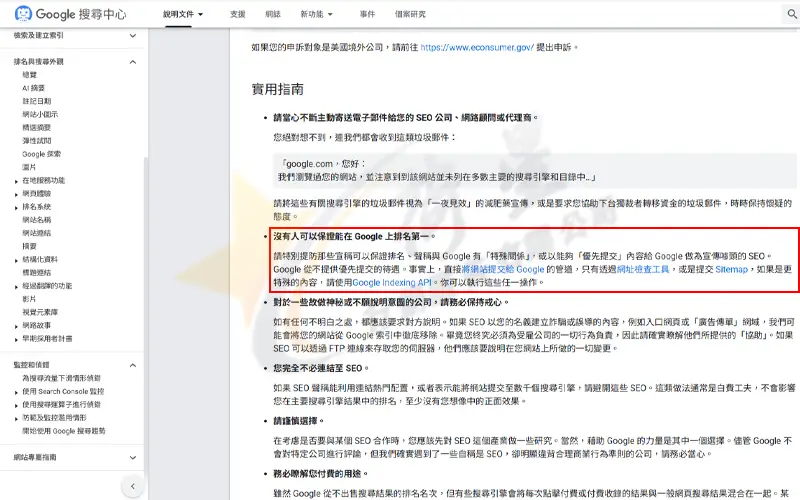Expand the 結構化資料 tree item

(x=16, y=260)
